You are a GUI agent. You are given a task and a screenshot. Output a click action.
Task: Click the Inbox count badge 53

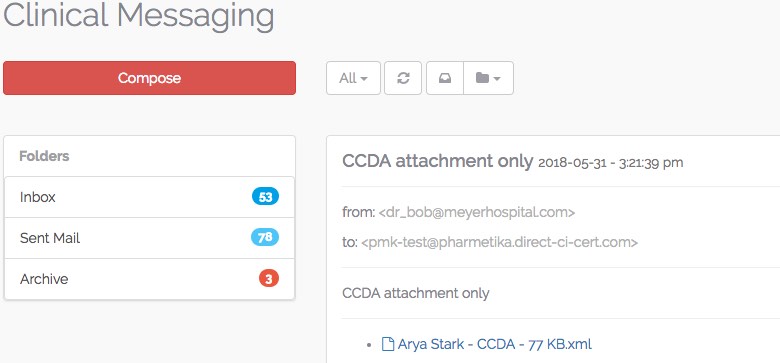click(x=265, y=197)
